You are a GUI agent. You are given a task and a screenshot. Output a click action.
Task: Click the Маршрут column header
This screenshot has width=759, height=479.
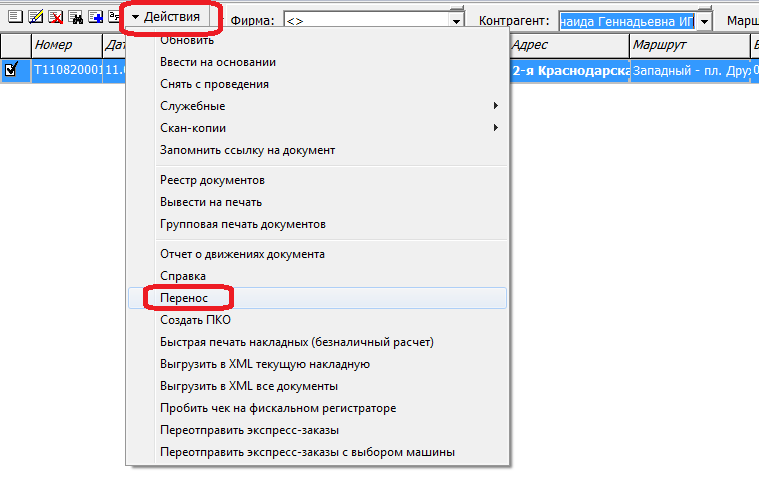(x=687, y=46)
